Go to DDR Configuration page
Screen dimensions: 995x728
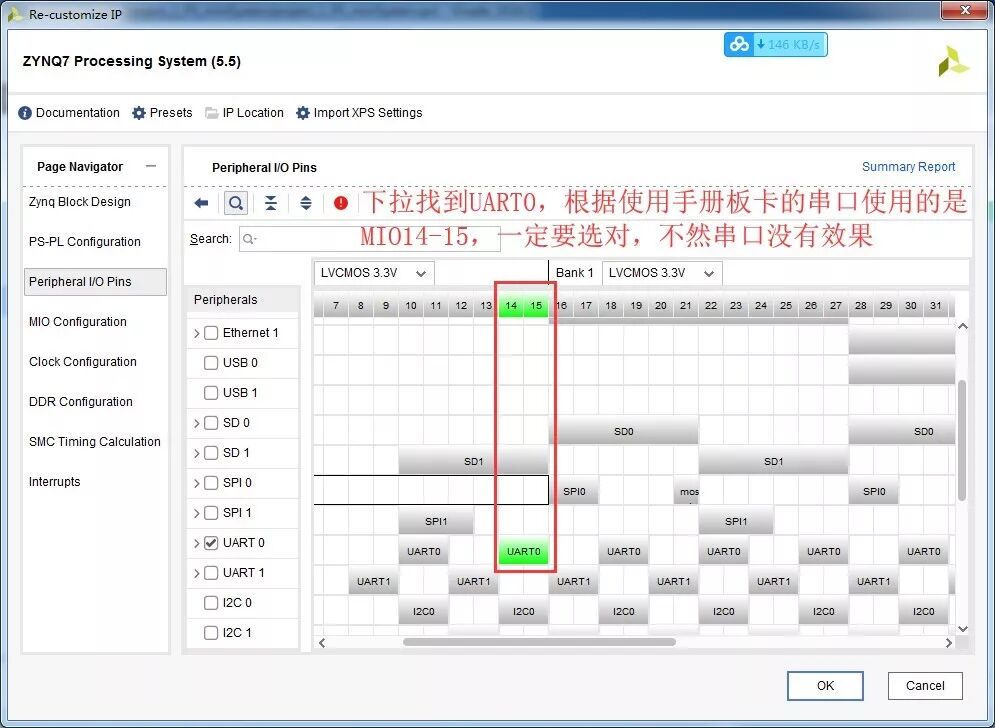pyautogui.click(x=81, y=402)
